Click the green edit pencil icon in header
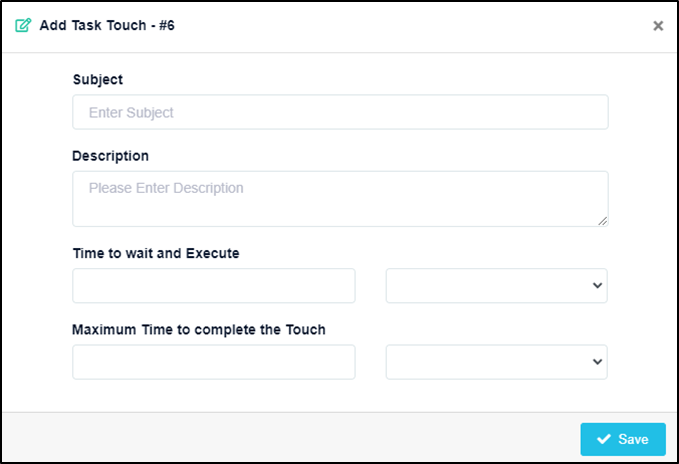 [23, 25]
